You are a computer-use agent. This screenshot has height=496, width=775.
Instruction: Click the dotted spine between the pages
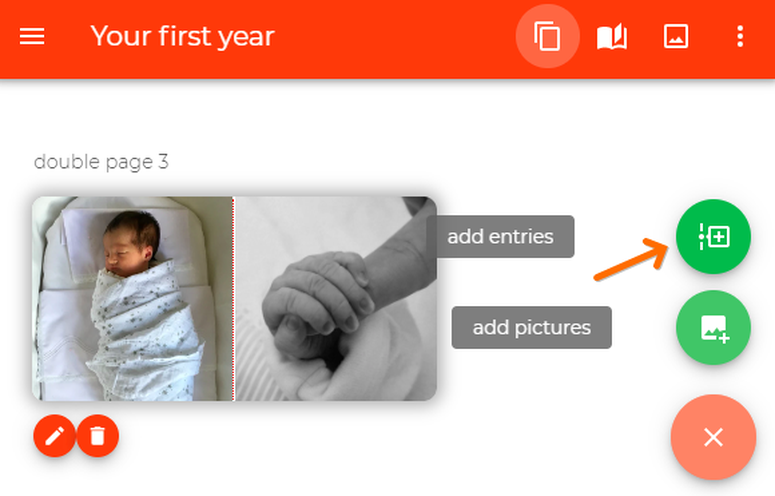233,298
